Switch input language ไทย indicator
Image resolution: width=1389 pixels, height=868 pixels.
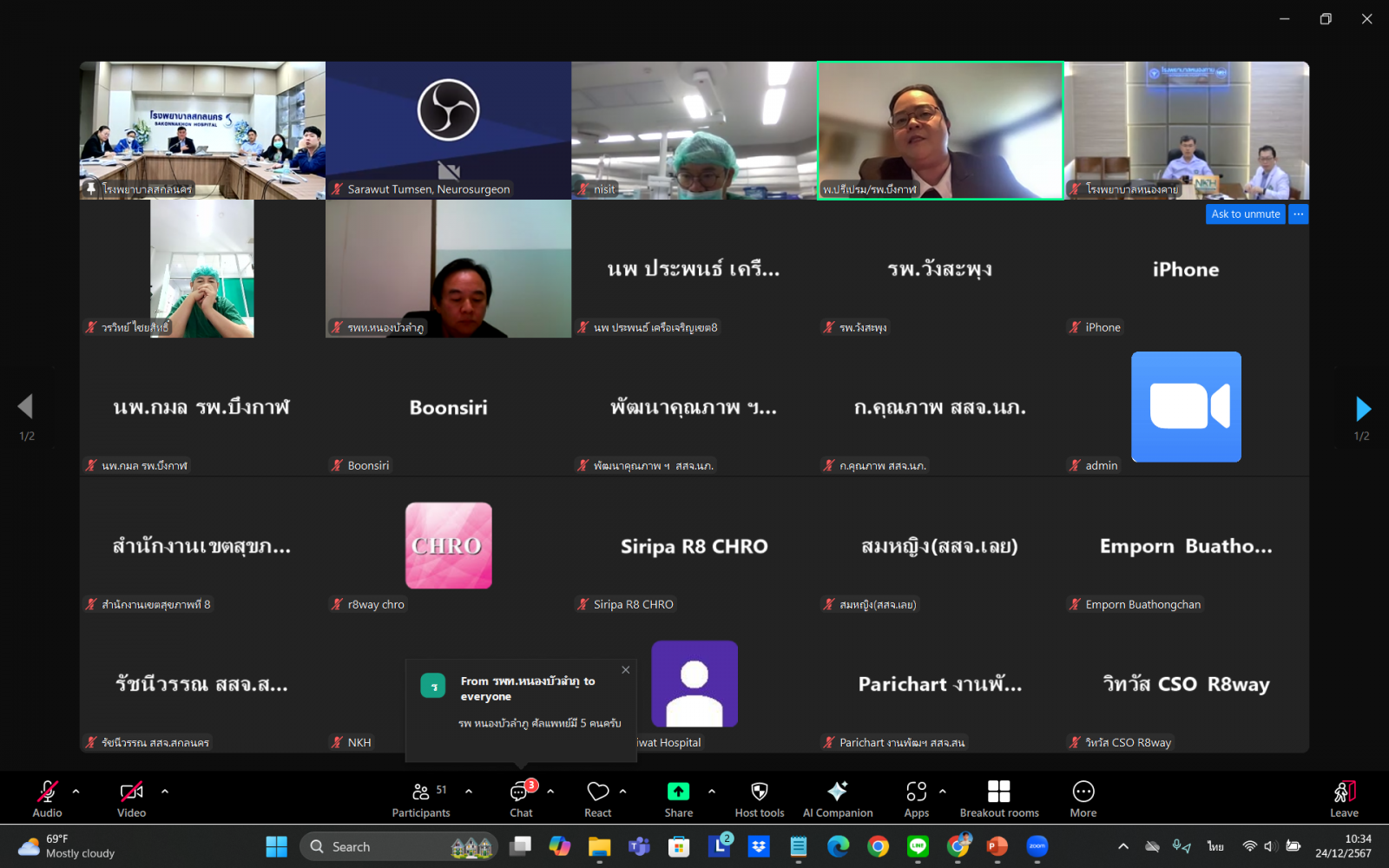click(1215, 846)
